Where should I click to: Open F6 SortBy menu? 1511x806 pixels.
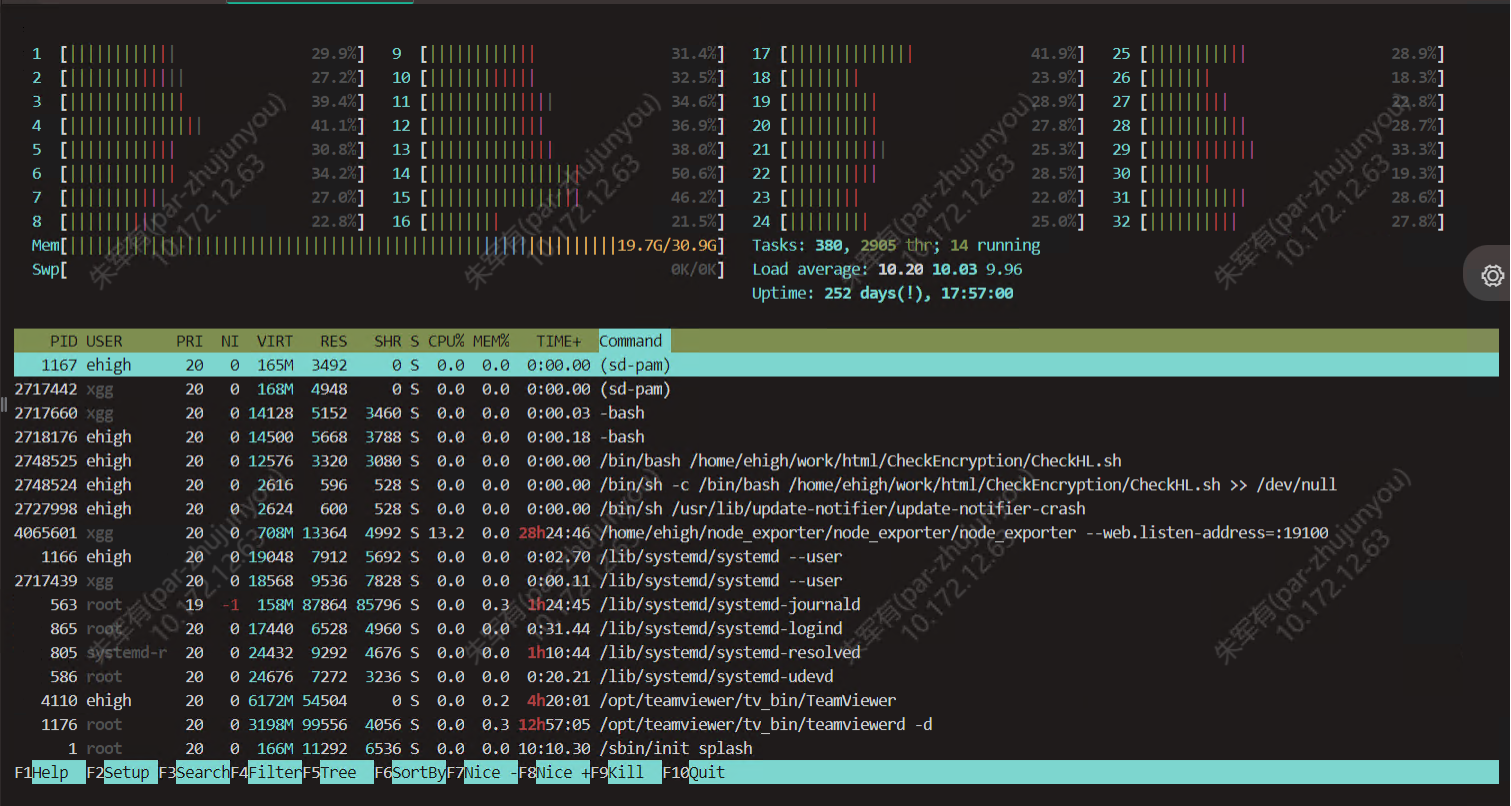click(411, 772)
